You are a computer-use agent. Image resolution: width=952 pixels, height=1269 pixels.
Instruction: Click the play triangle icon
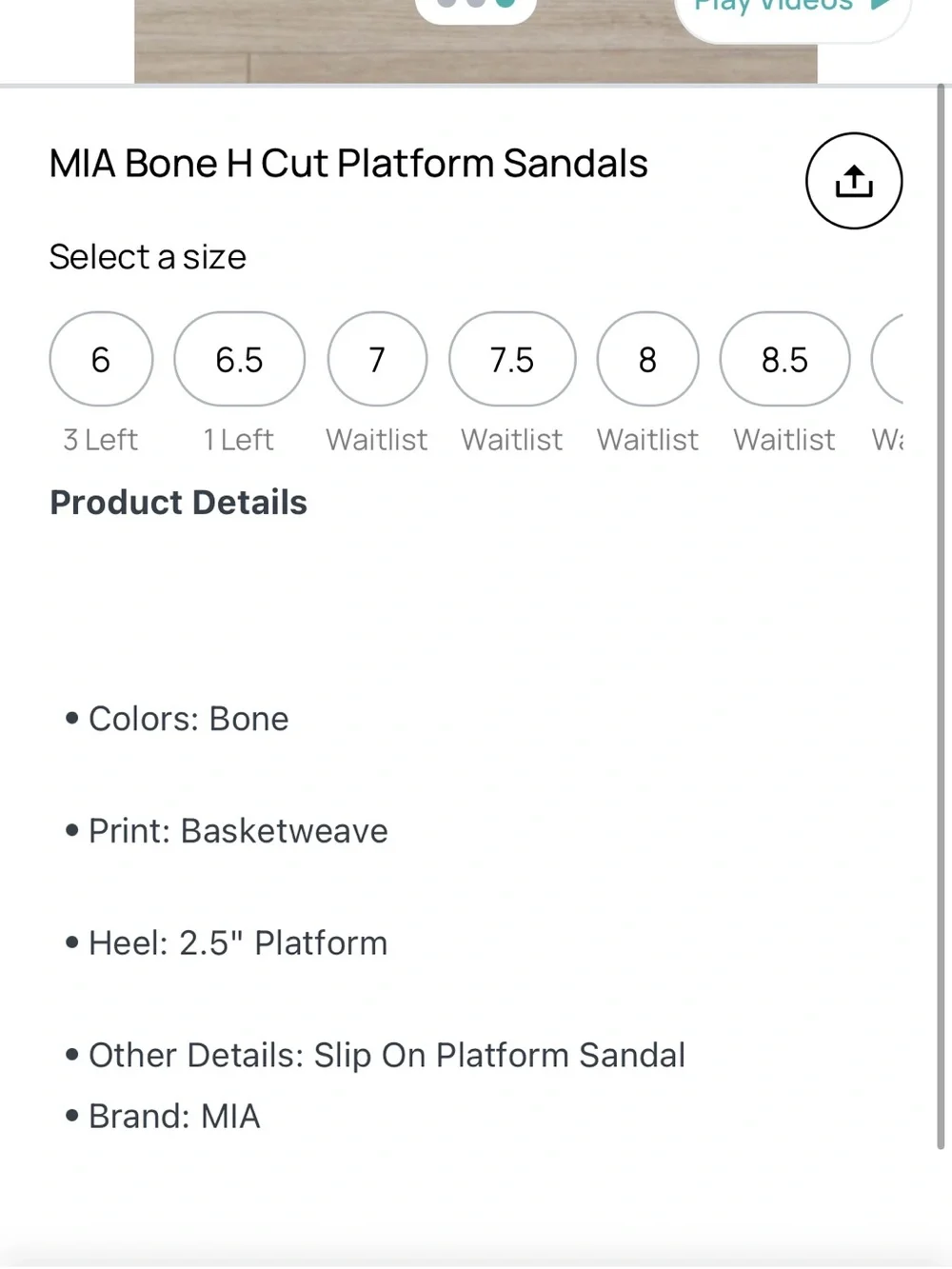tap(881, 5)
